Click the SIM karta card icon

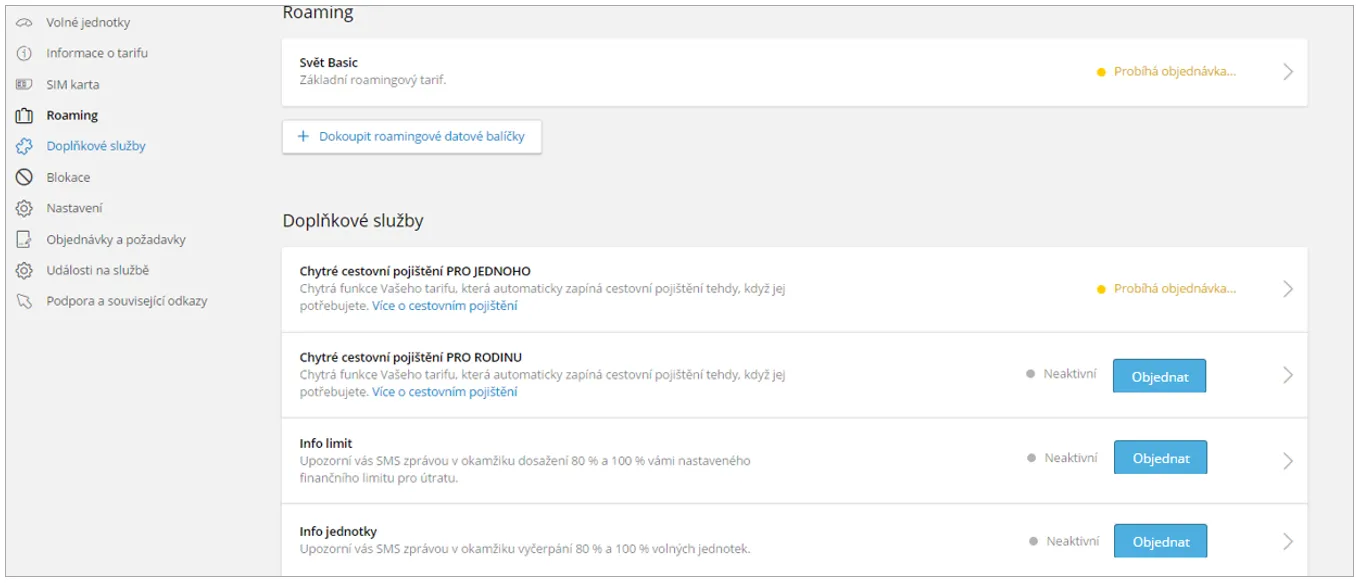pyautogui.click(x=25, y=85)
